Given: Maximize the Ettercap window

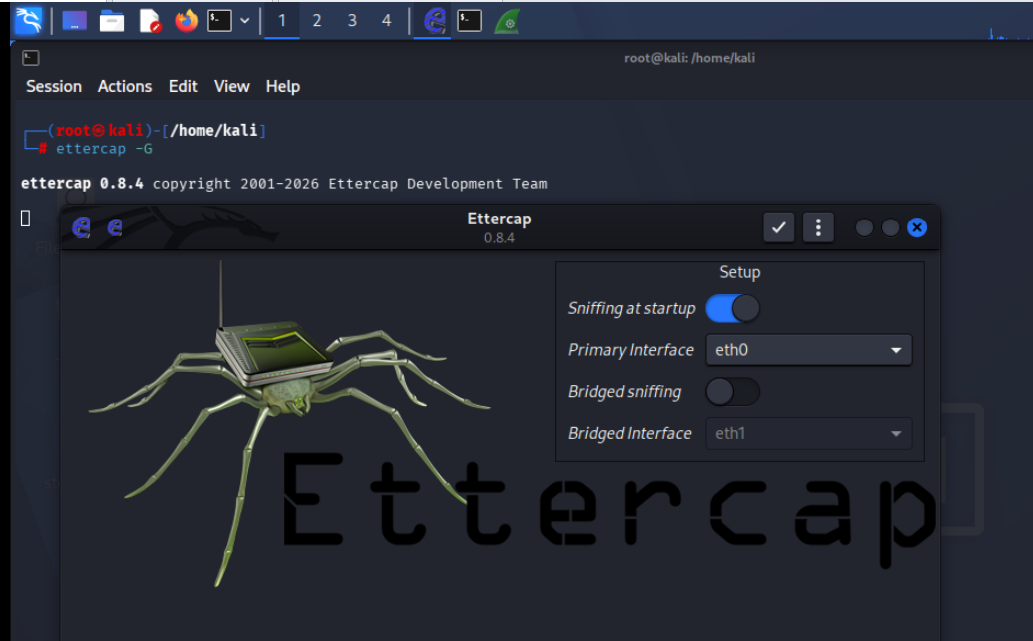Looking at the screenshot, I should coord(891,227).
